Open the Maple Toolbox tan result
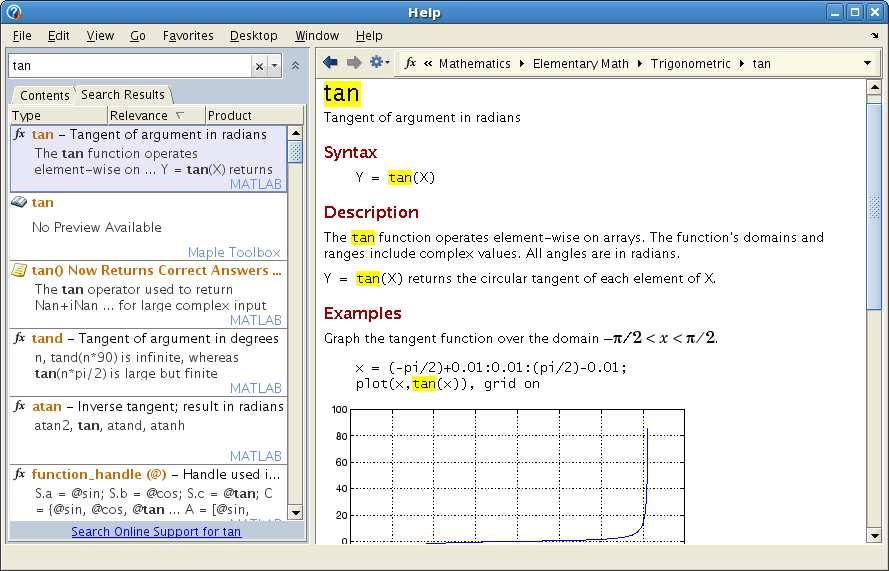 (149, 227)
